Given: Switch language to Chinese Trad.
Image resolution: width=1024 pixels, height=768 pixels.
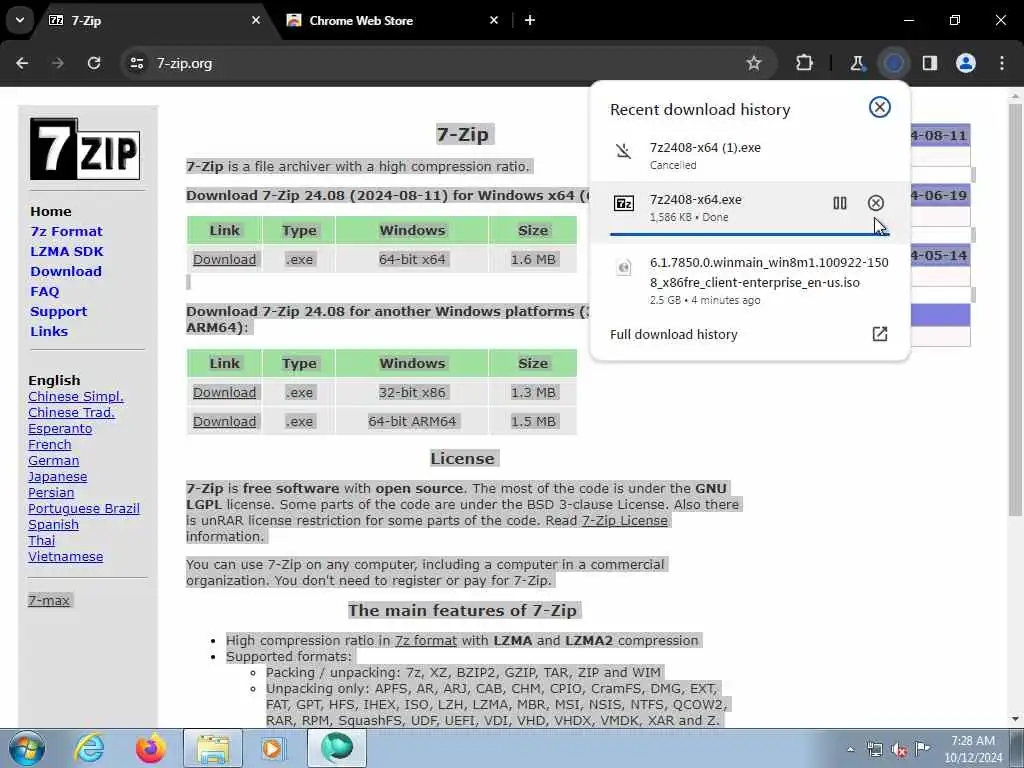Looking at the screenshot, I should [71, 413].
